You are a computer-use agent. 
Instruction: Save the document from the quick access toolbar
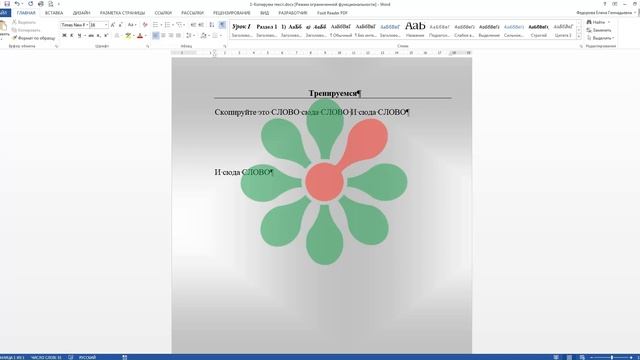click(7, 4)
